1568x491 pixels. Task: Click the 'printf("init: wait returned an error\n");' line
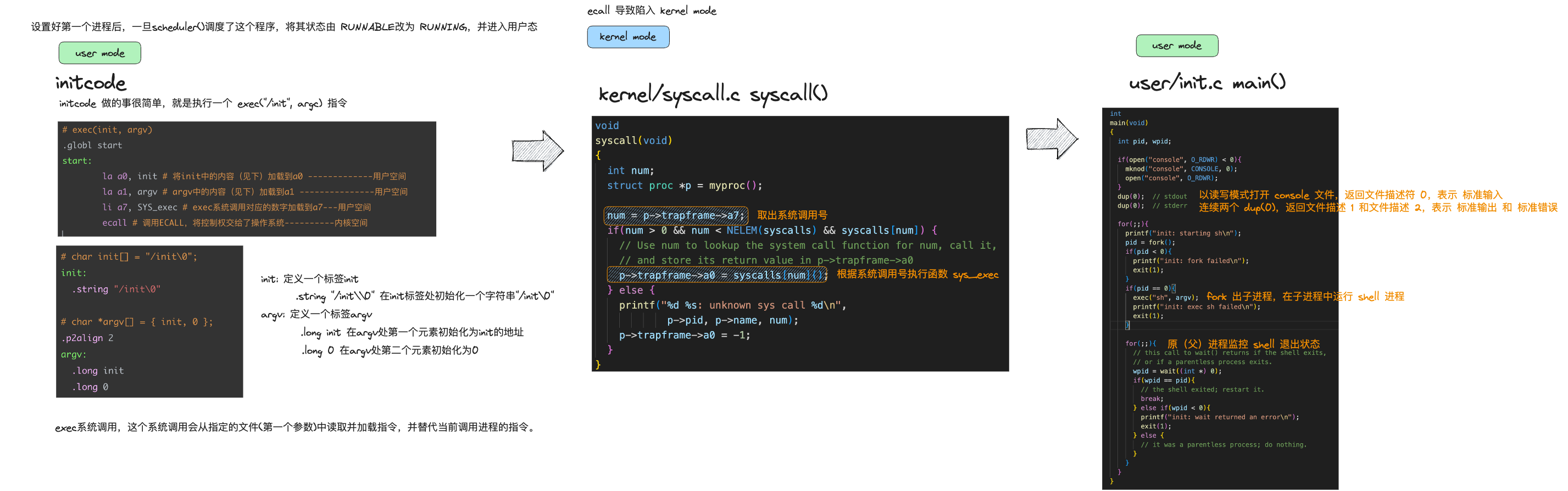click(x=1220, y=417)
